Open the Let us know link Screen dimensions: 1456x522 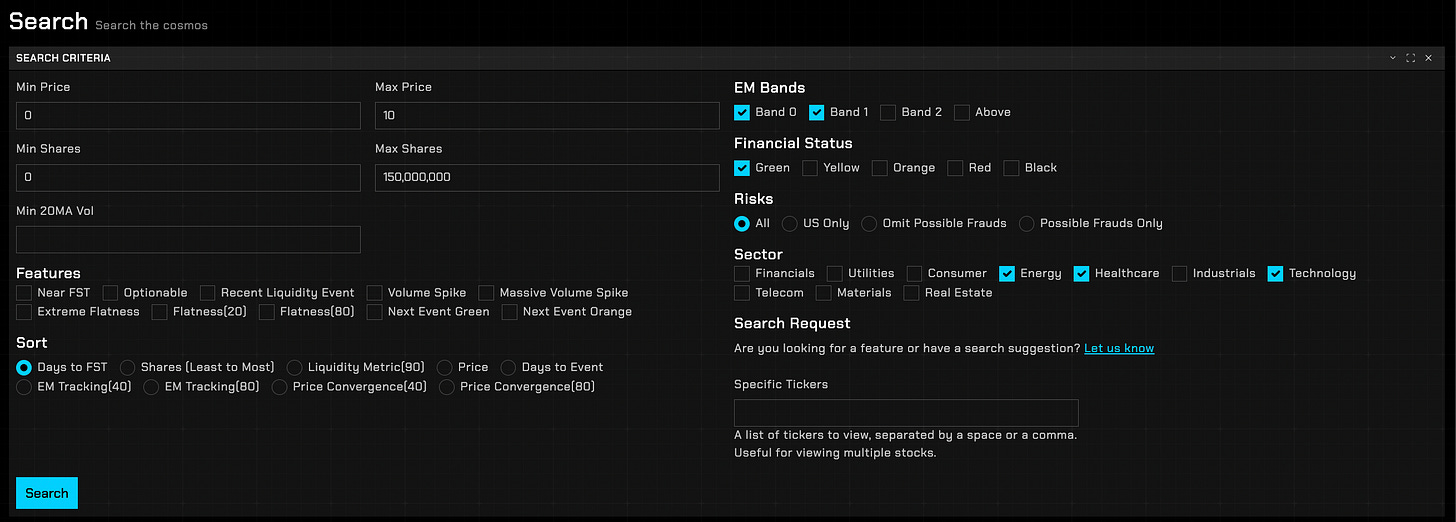click(1119, 348)
